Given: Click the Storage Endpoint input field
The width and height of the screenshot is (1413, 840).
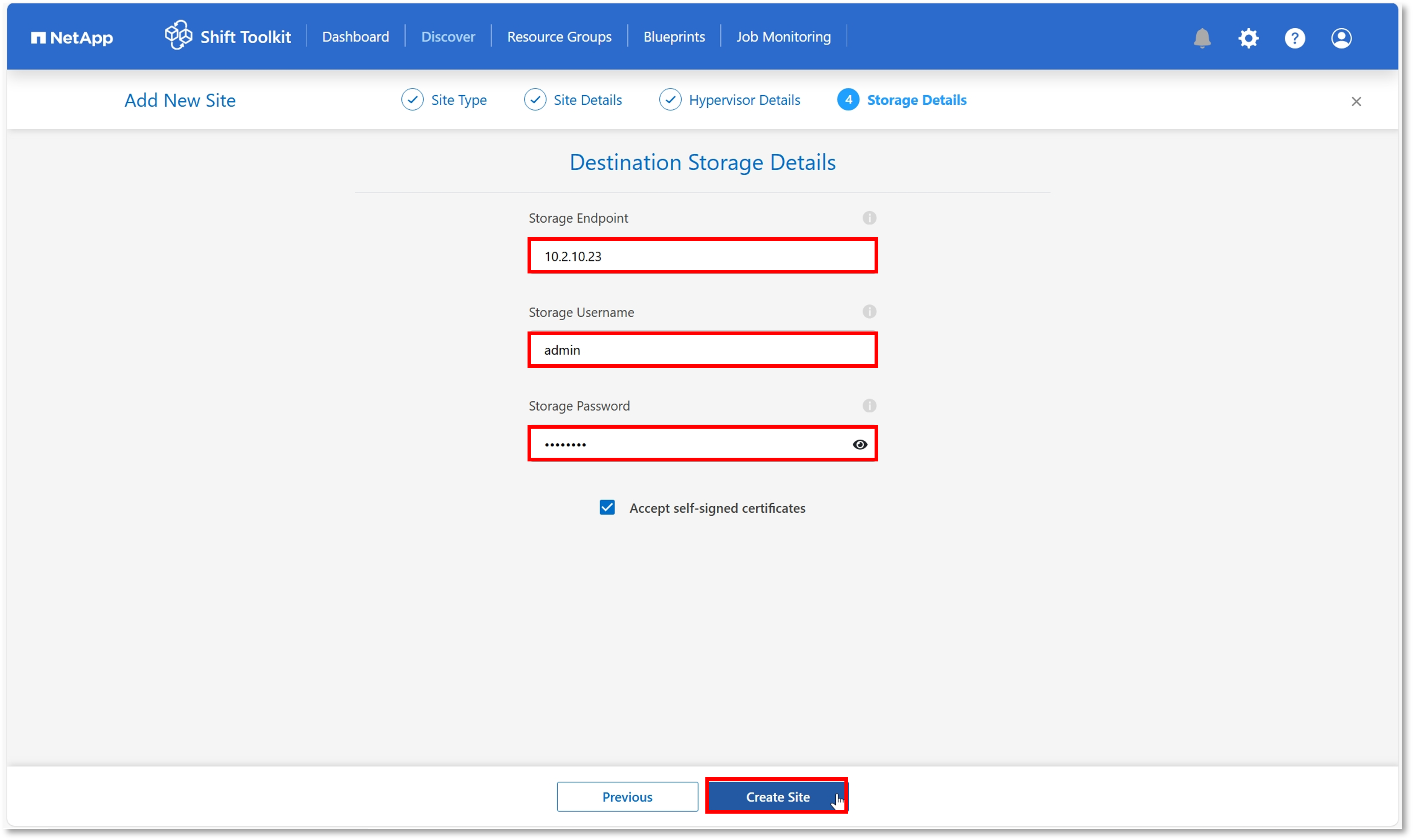Looking at the screenshot, I should click(x=702, y=256).
